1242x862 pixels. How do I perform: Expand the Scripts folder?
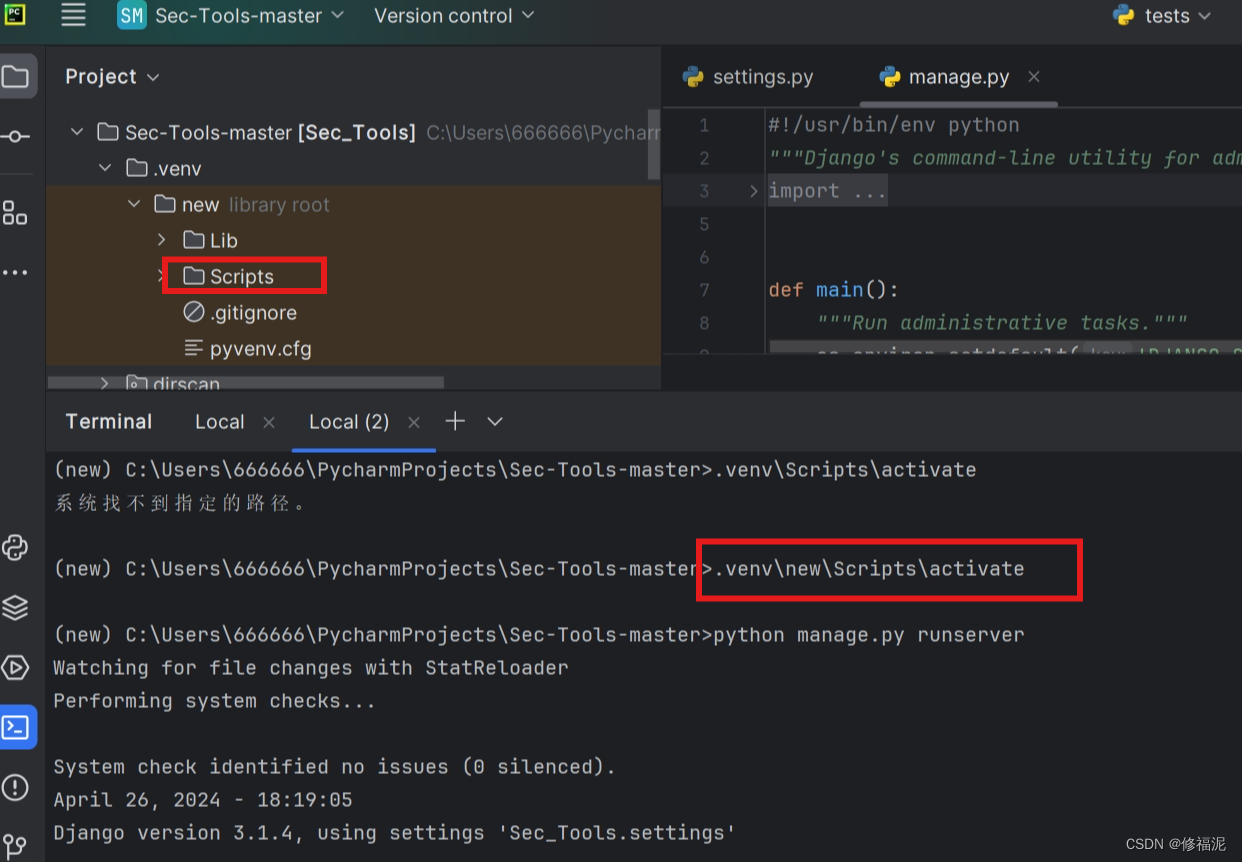pyautogui.click(x=162, y=275)
